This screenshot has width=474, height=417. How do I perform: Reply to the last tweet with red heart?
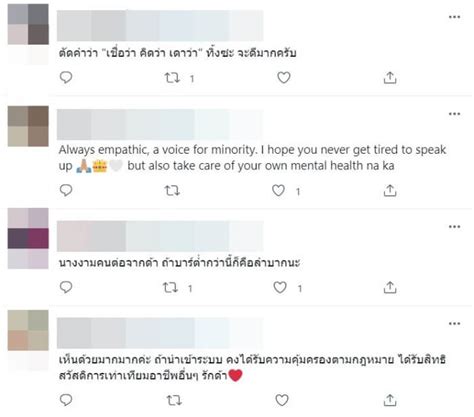[66, 400]
